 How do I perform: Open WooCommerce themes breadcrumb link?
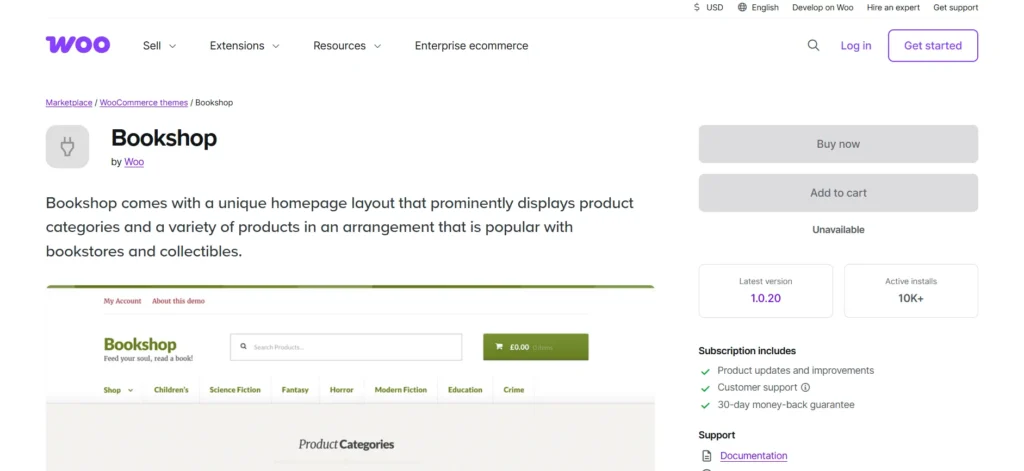(x=143, y=103)
